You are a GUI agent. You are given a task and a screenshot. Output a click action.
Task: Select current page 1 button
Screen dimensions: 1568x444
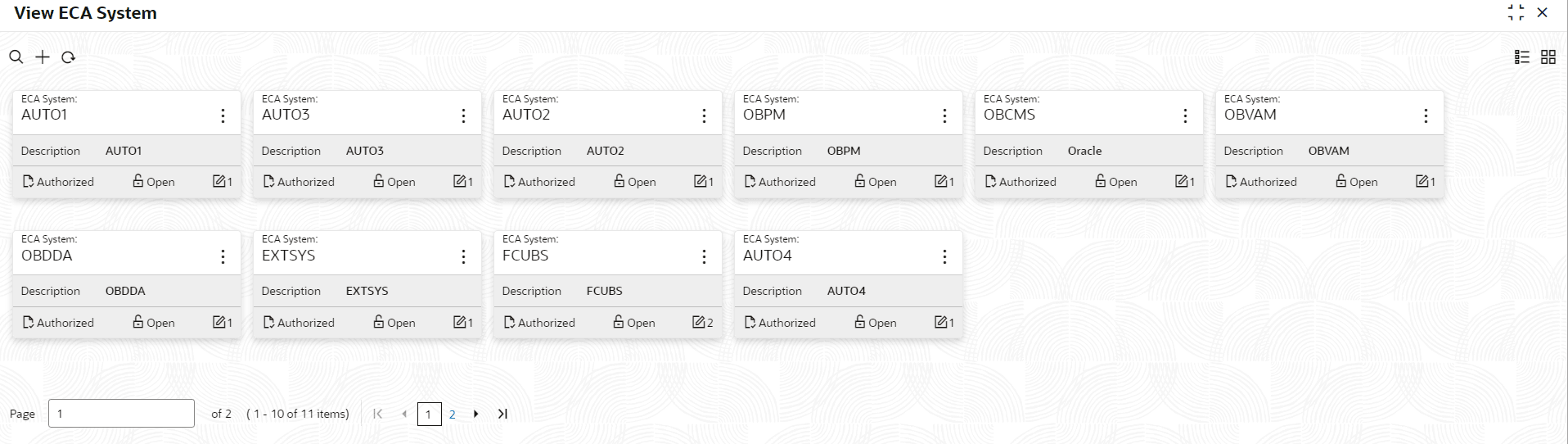pos(429,415)
